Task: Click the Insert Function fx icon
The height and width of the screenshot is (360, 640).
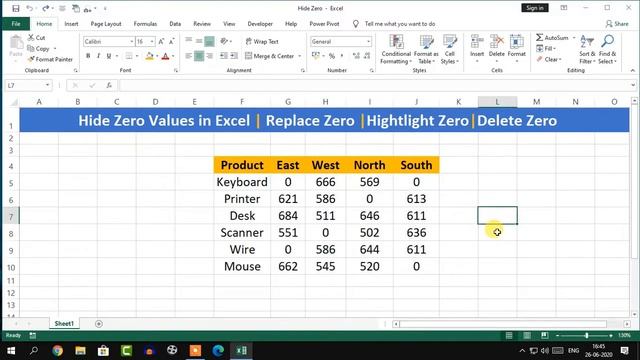Action: point(109,85)
